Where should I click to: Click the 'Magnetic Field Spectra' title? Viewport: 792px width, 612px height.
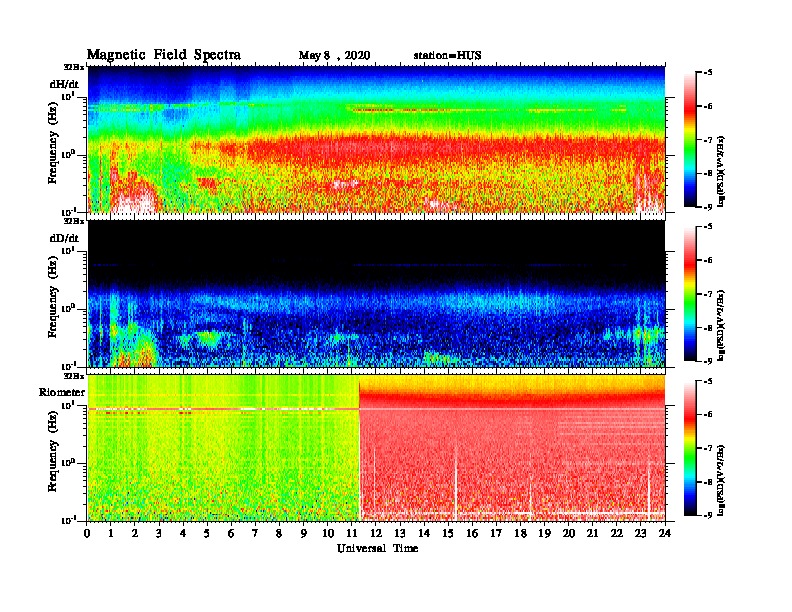point(164,55)
